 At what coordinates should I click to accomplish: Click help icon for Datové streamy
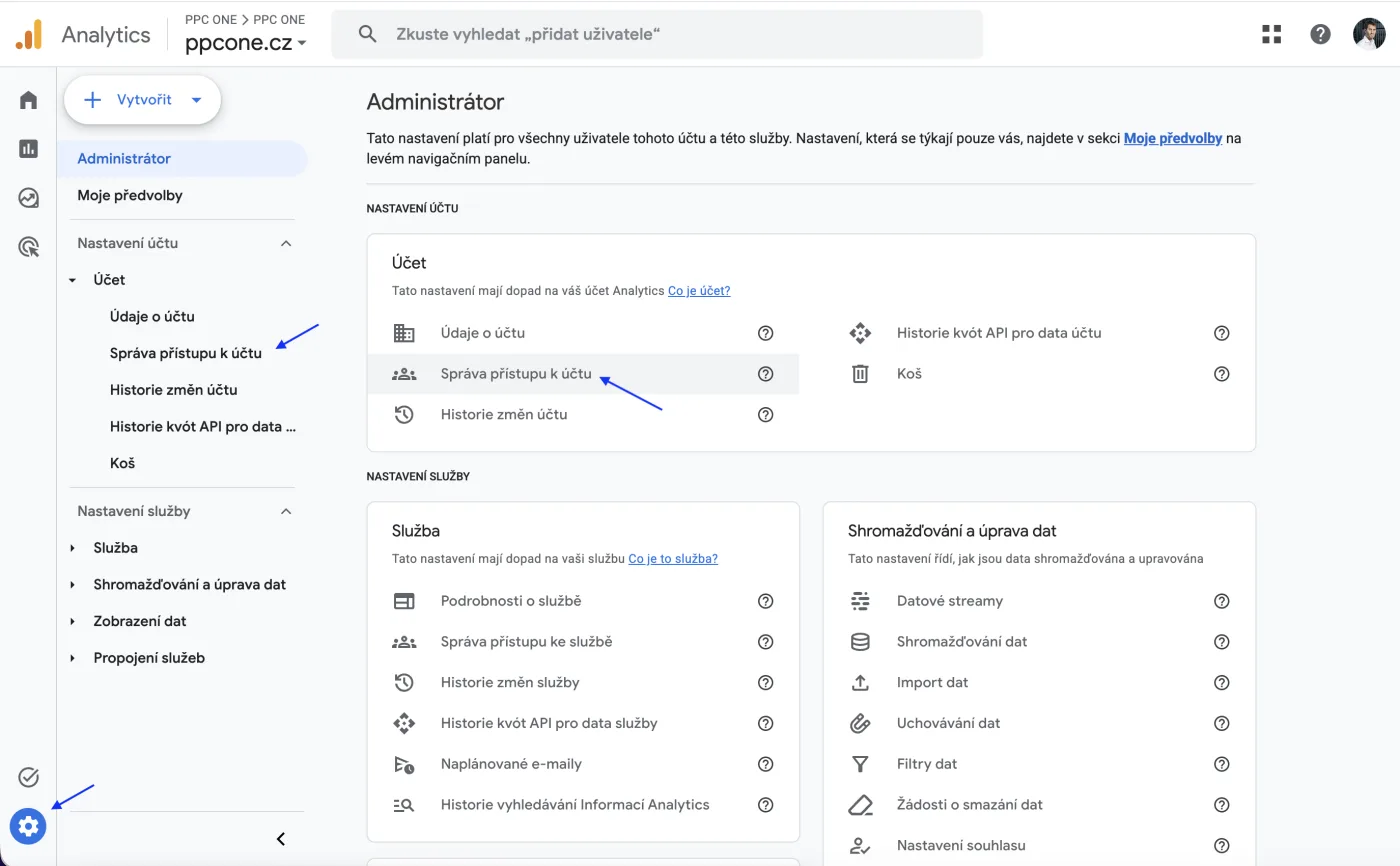click(1221, 601)
